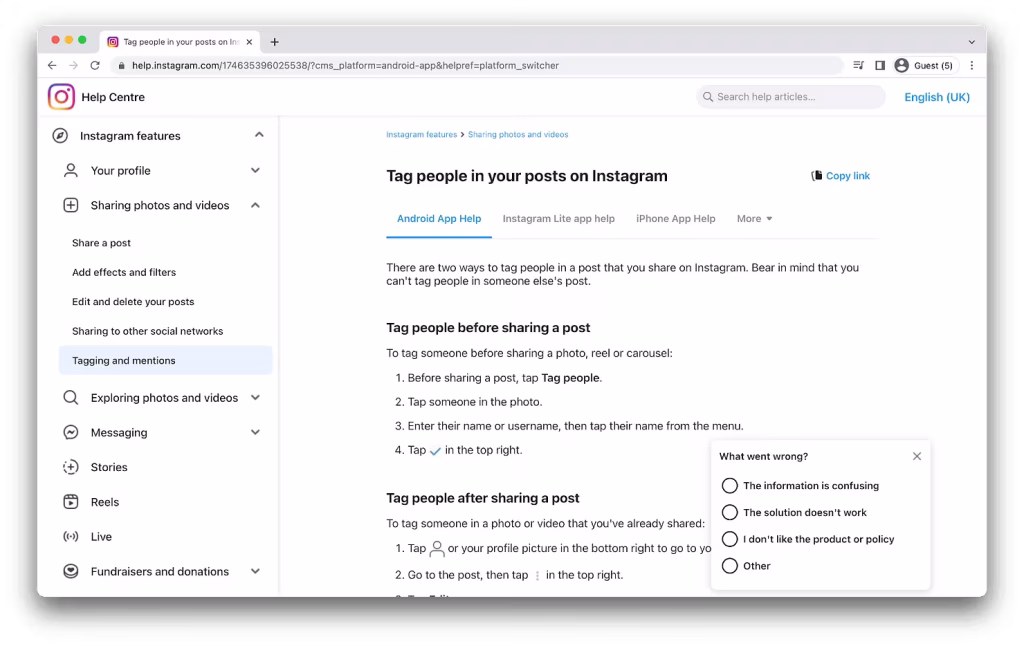Viewport: 1024px width, 646px height.
Task: Expand Fundraisers and donations chevron
Action: (255, 572)
